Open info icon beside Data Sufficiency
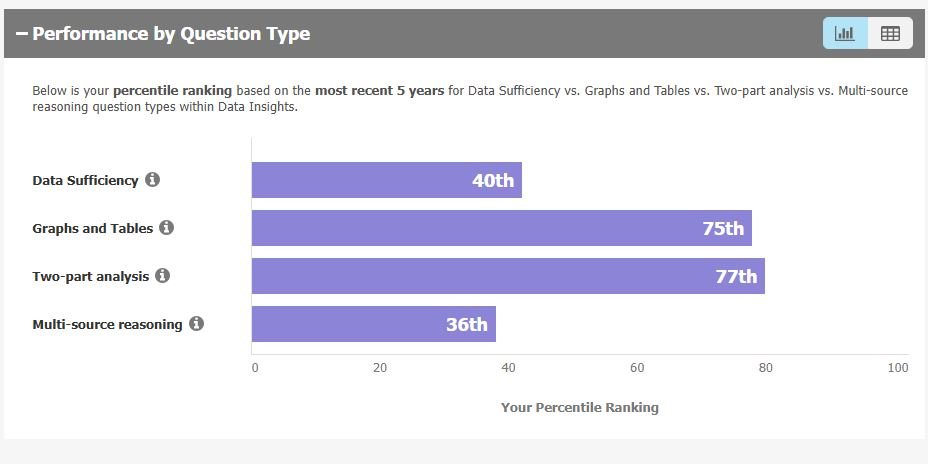The width and height of the screenshot is (928, 464). (x=152, y=180)
